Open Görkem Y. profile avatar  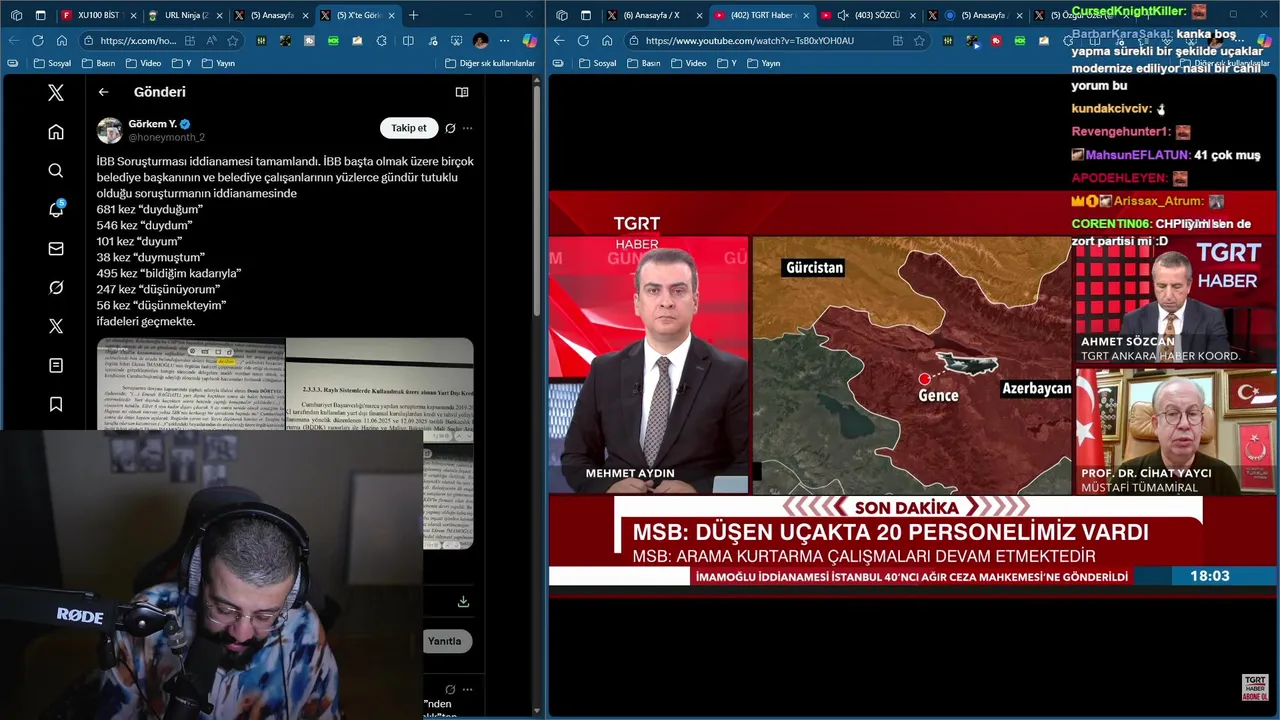coord(110,130)
